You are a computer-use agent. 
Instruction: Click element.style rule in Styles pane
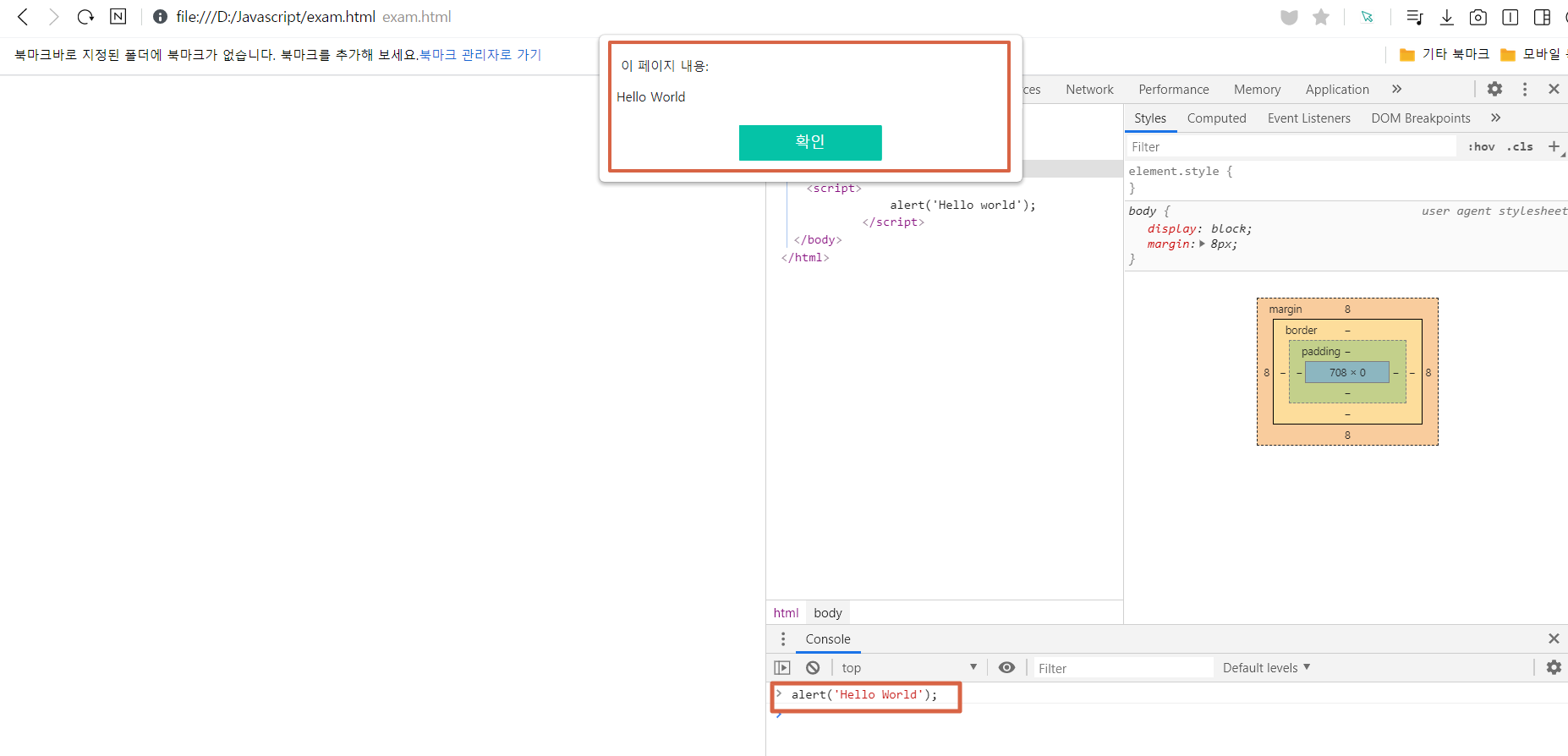(1180, 171)
